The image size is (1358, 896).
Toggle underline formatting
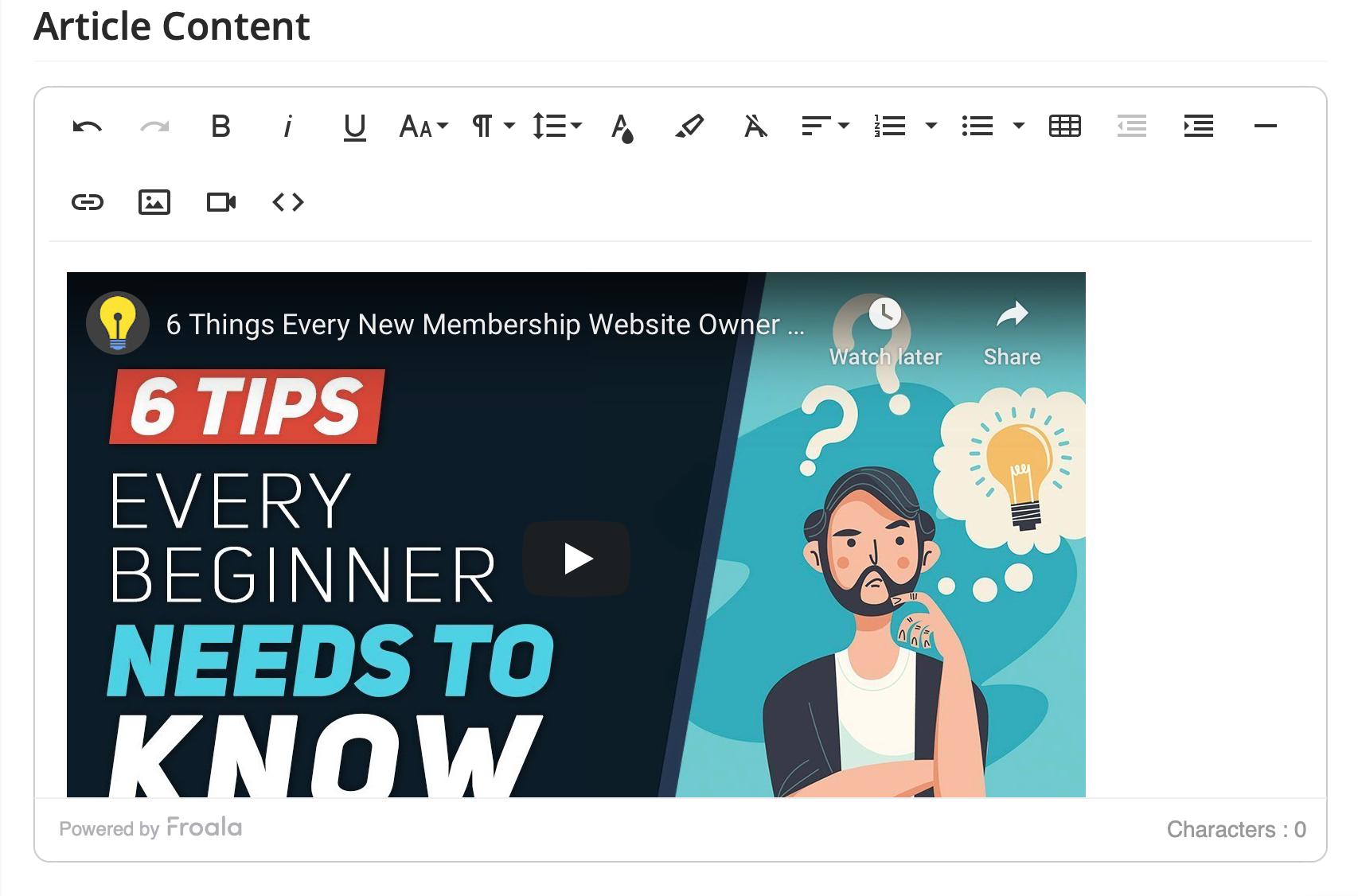coord(354,126)
